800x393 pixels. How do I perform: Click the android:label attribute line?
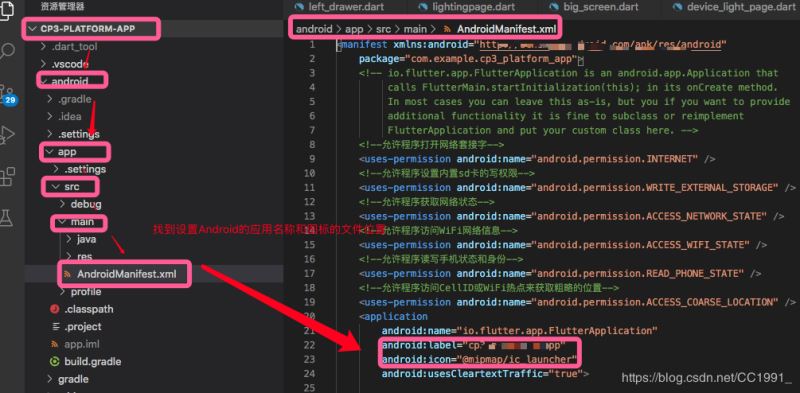(474, 345)
